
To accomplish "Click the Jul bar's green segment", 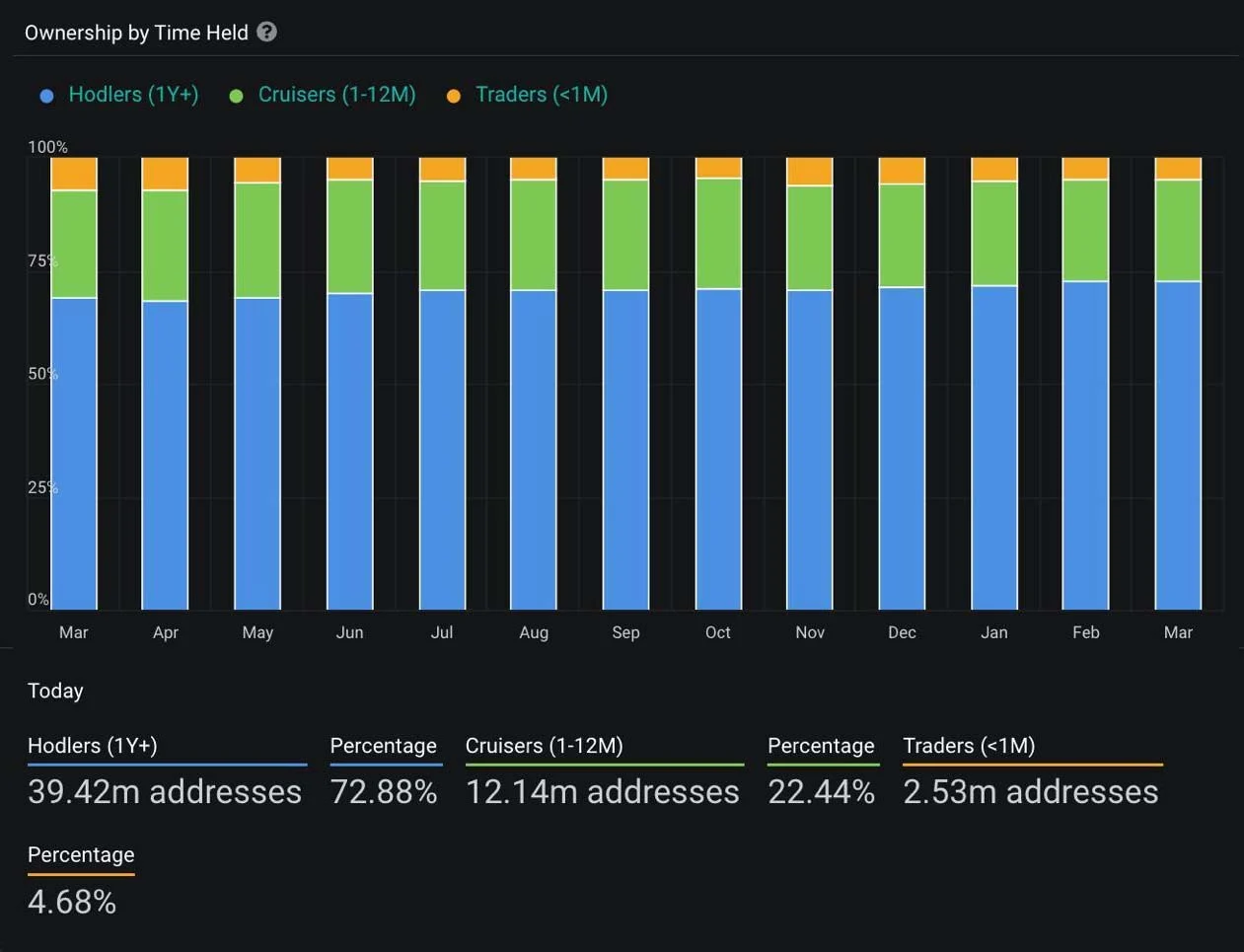I will tap(442, 236).
